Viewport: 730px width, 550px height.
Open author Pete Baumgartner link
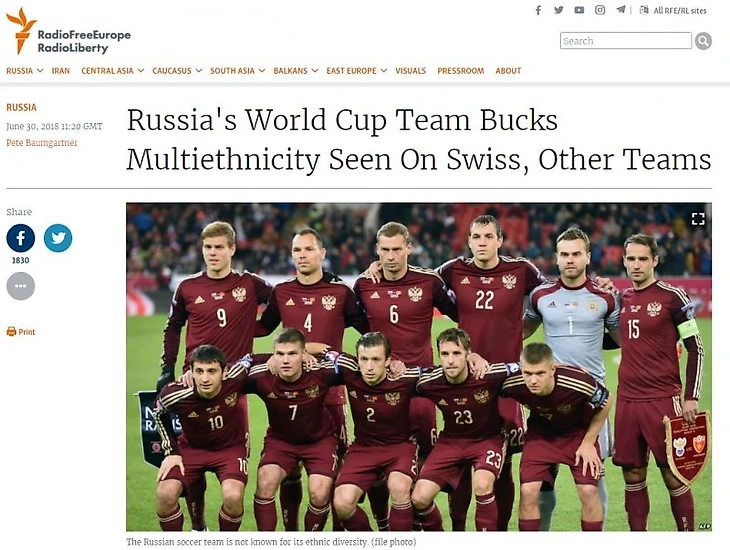pos(42,143)
